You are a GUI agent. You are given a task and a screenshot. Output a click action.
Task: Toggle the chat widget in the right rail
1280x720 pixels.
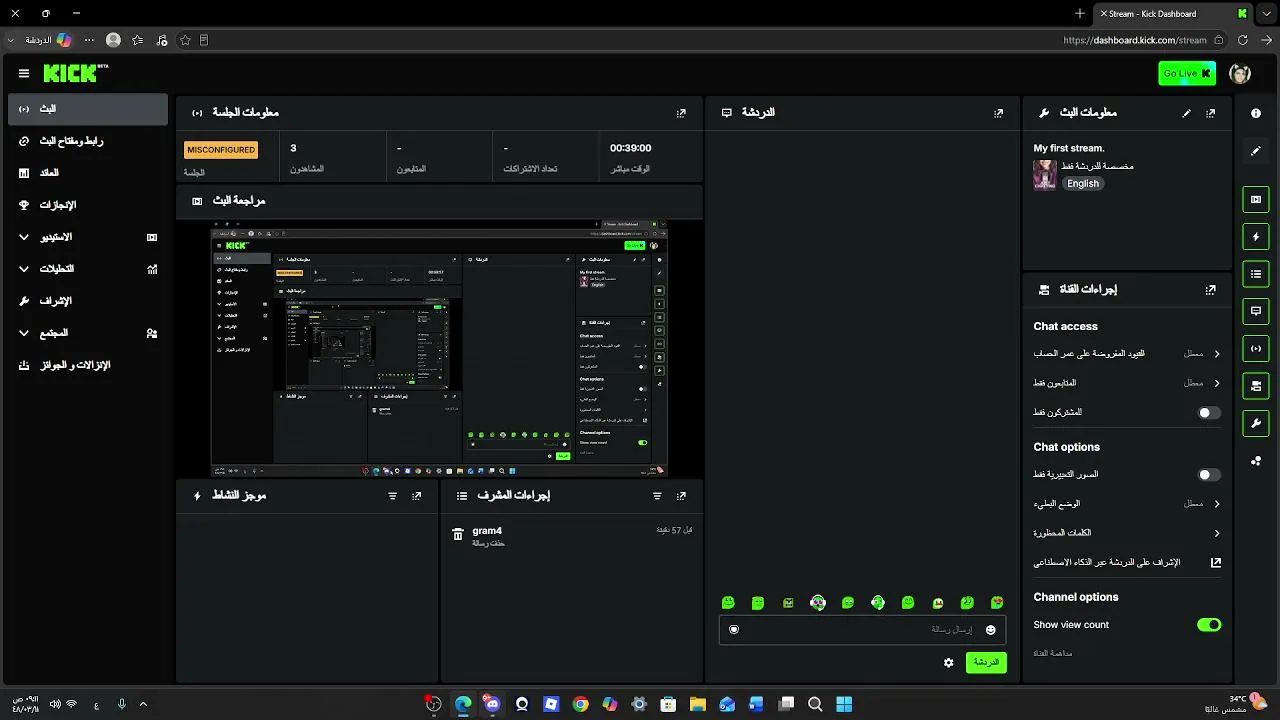pos(1256,311)
